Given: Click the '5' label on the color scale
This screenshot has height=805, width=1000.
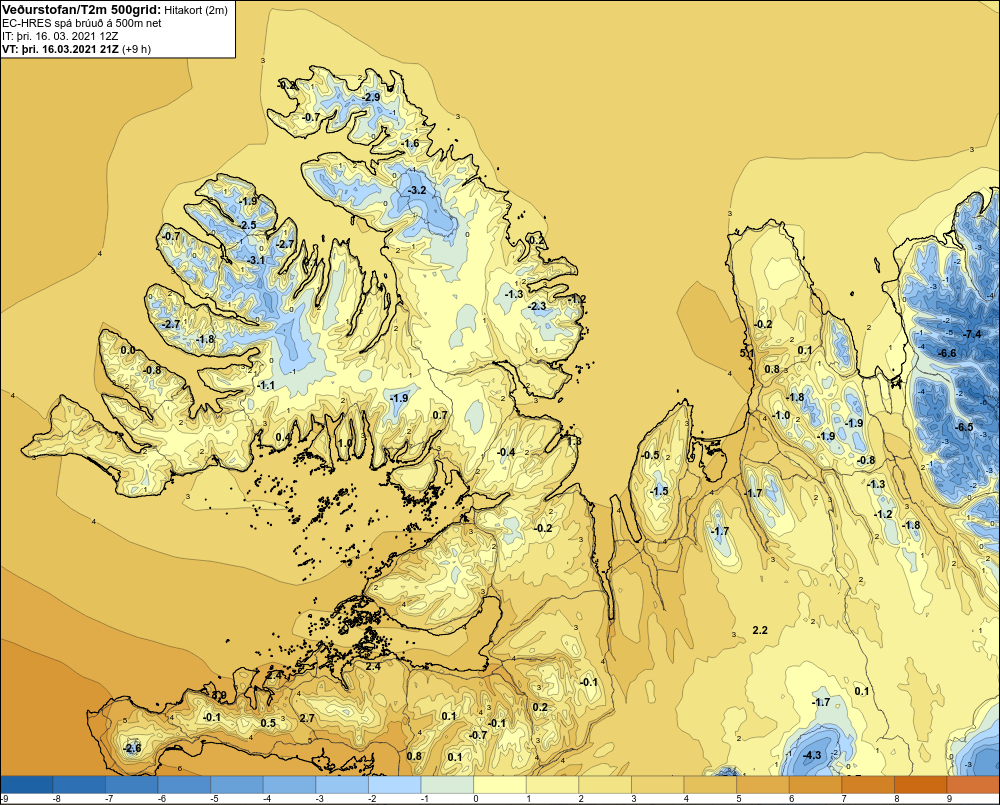Looking at the screenshot, I should (739, 799).
